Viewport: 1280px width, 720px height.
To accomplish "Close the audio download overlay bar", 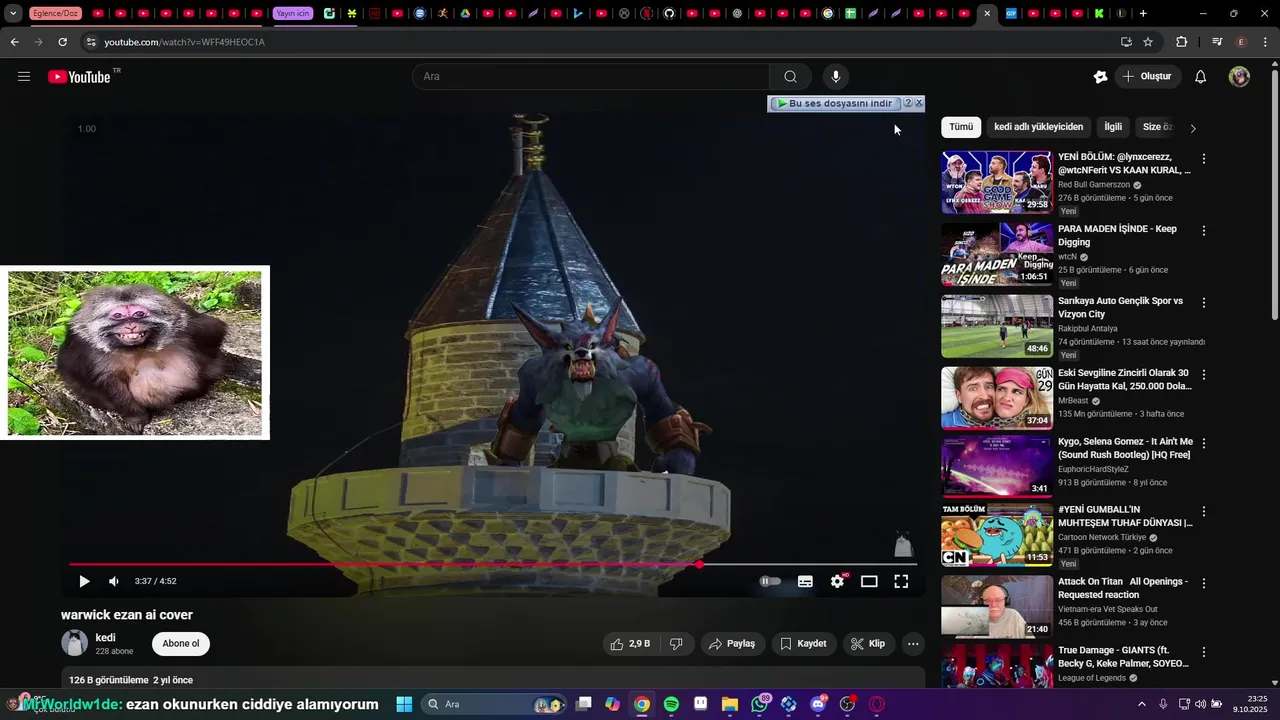I will [x=919, y=103].
